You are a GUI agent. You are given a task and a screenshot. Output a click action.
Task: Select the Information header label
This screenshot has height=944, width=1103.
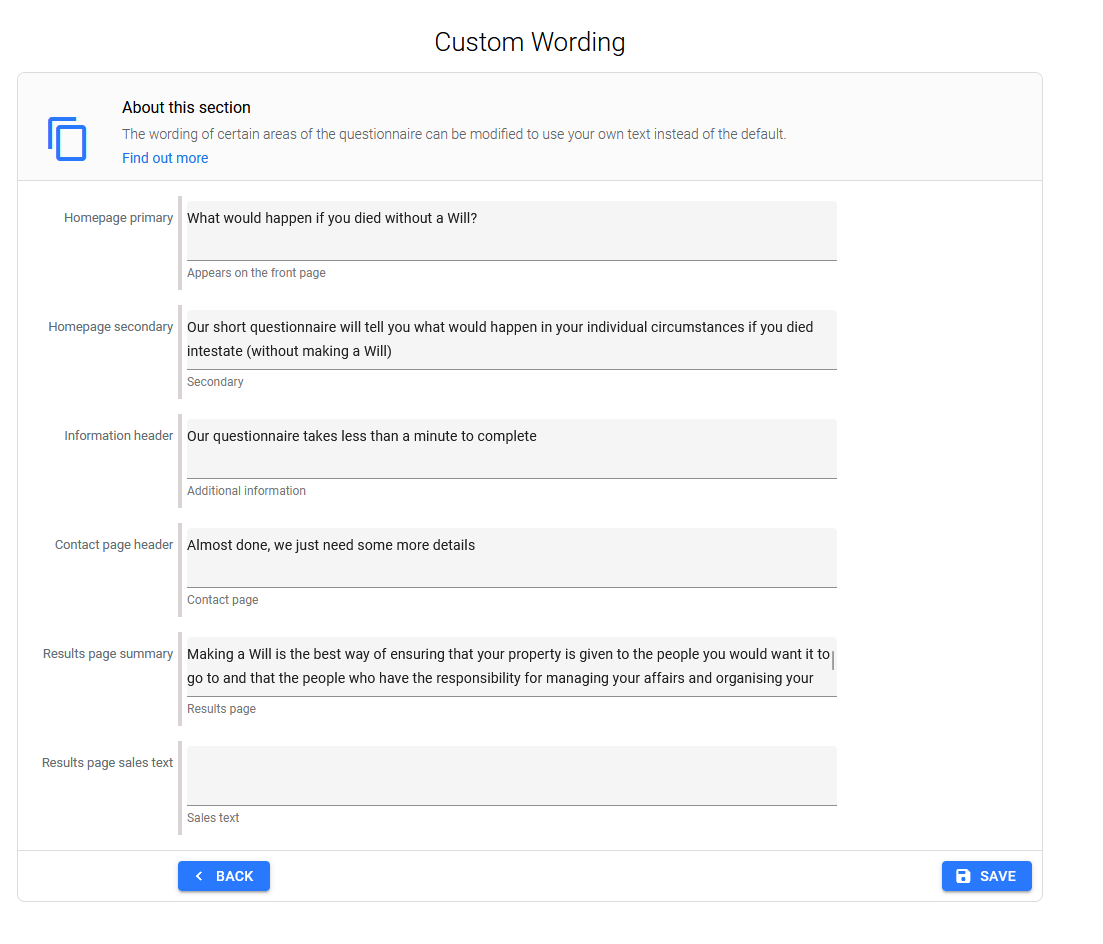[118, 436]
